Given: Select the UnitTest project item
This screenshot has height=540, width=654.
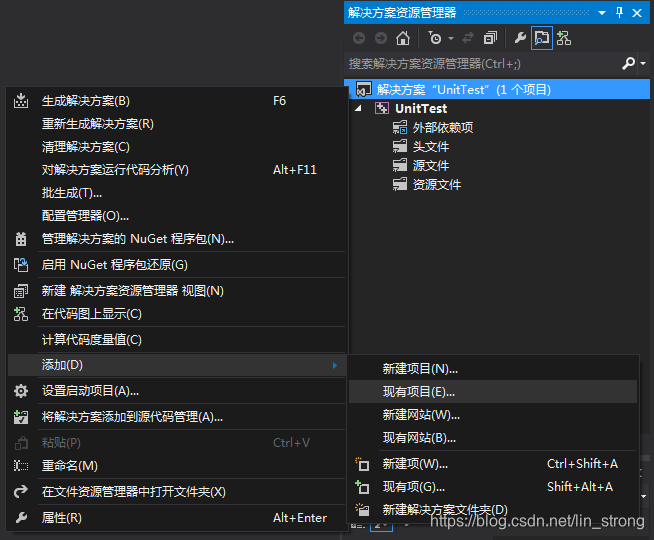Looking at the screenshot, I should (x=421, y=108).
